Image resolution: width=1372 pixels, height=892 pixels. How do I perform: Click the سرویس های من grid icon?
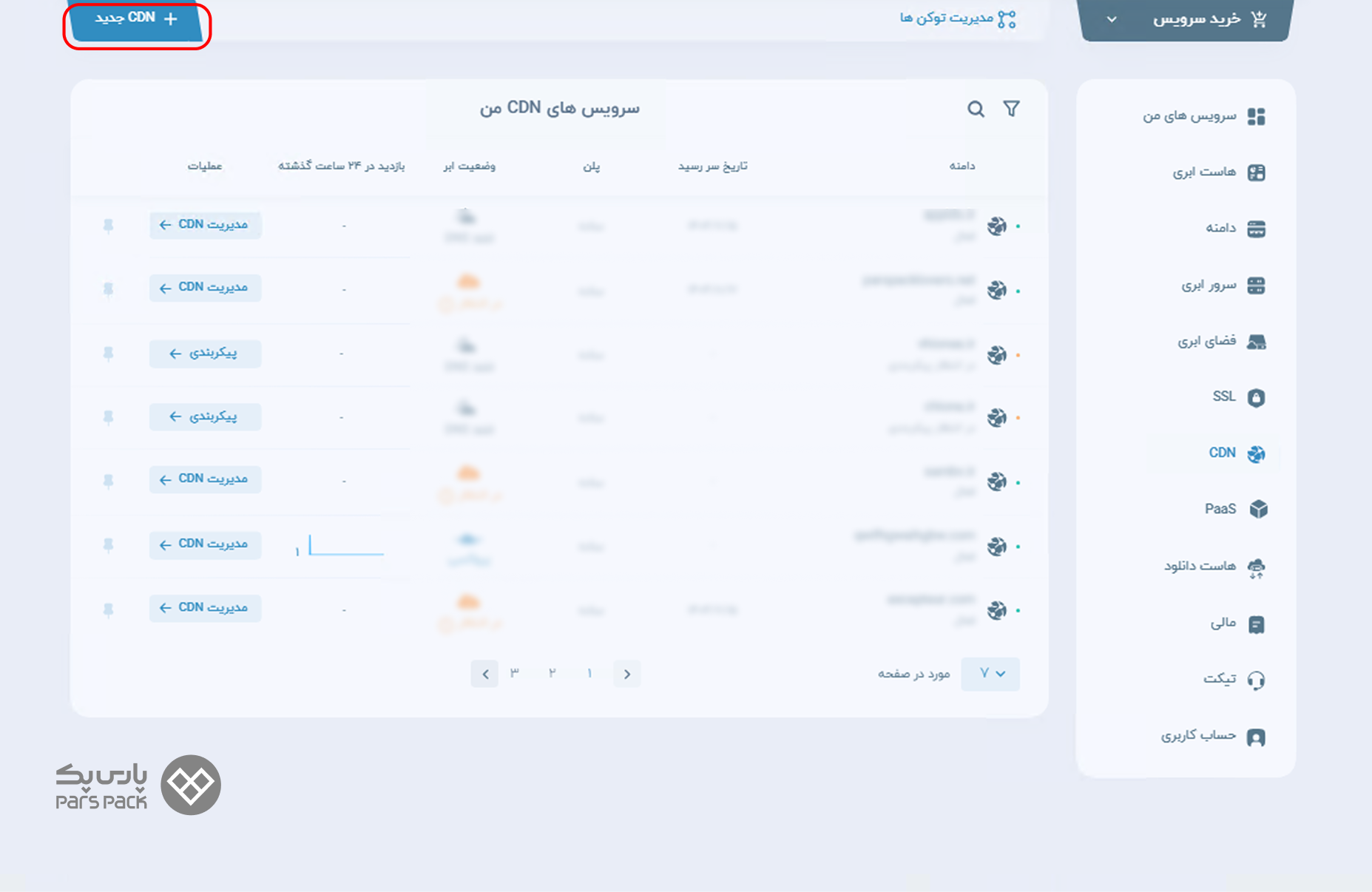pos(1256,117)
